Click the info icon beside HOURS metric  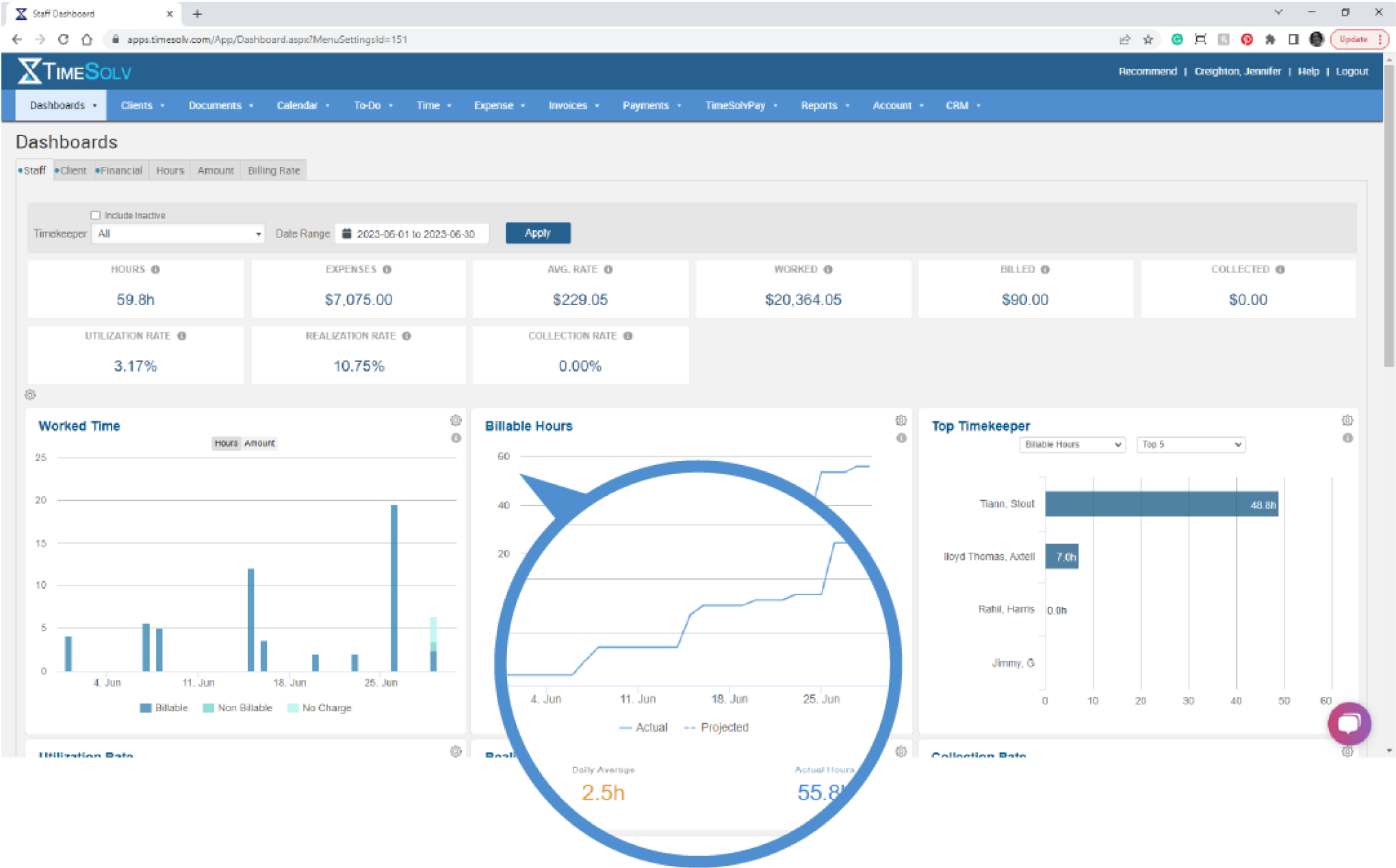[155, 269]
